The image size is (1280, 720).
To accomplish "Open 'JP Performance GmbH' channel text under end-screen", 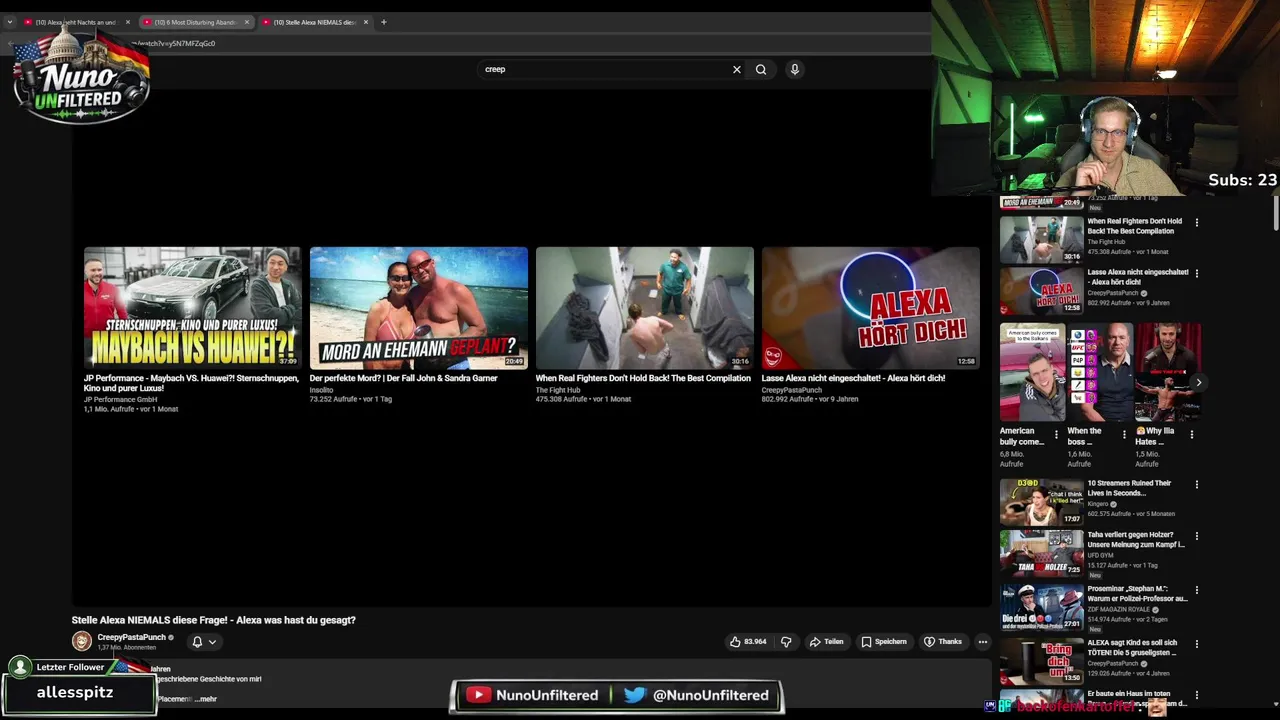I will click(x=120, y=399).
